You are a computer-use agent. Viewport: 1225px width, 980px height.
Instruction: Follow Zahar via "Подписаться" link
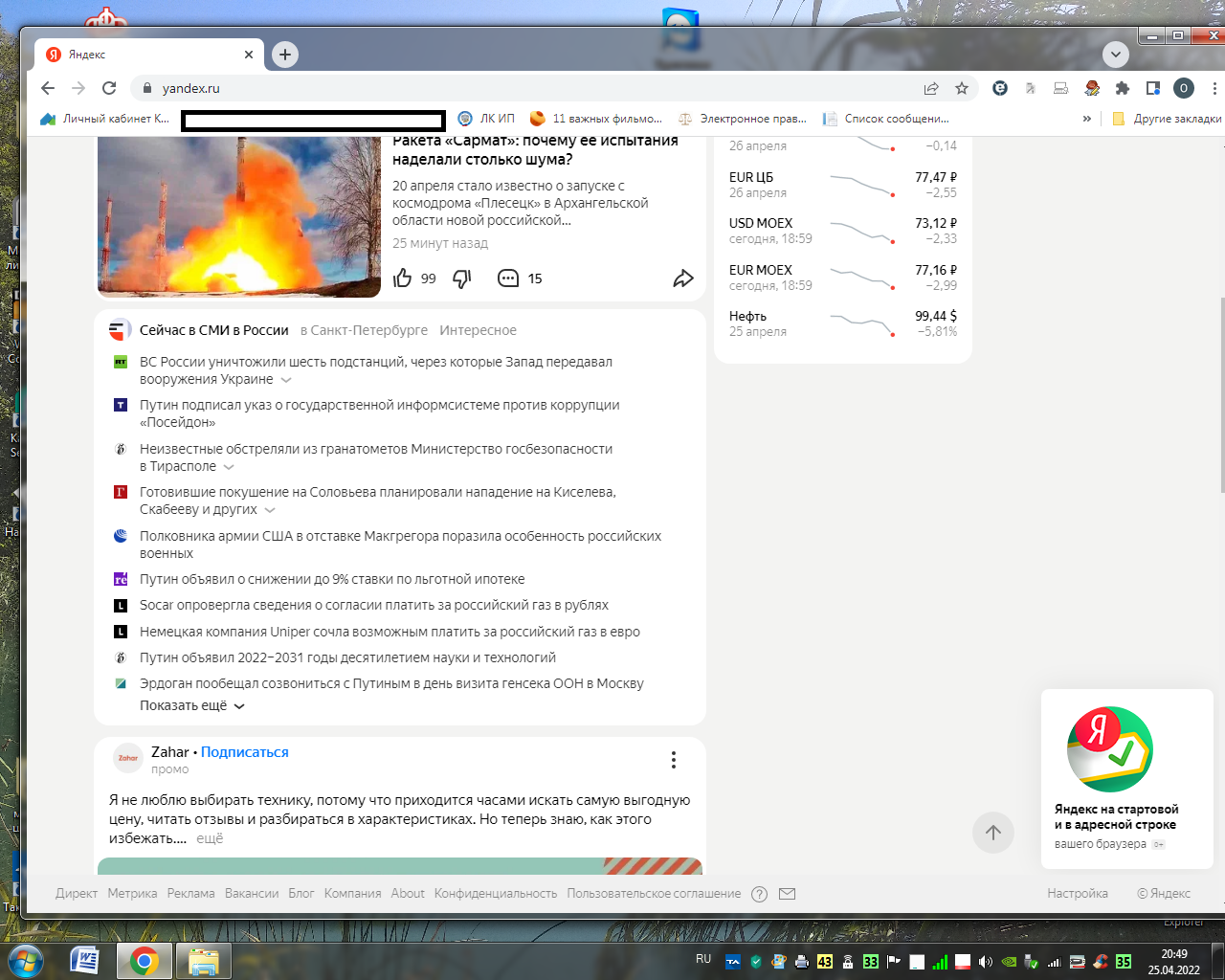click(245, 752)
